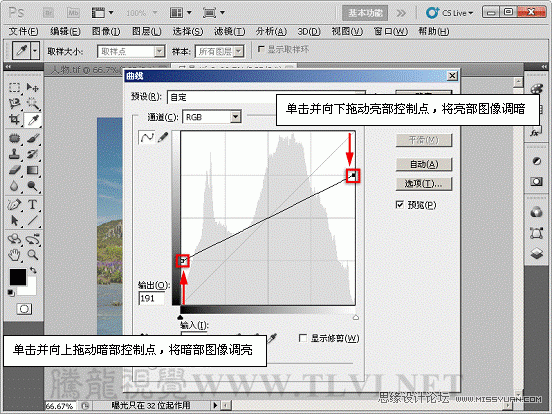The width and height of the screenshot is (552, 414).
Task: Select the Rectangular Marquee tool
Action: 14,87
